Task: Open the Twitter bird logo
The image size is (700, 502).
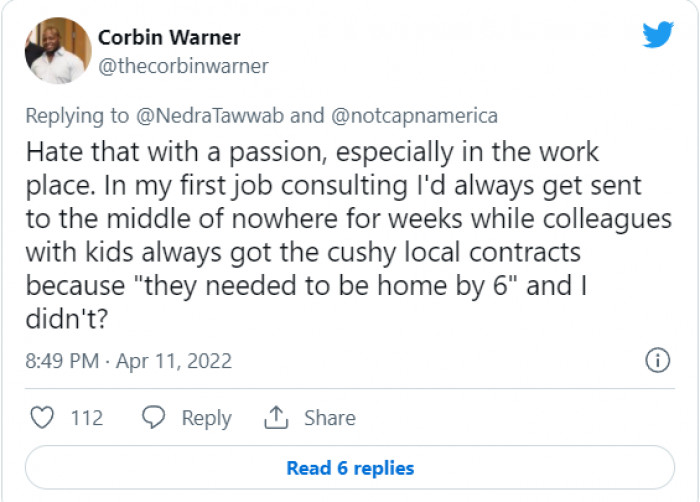Action: tap(657, 36)
